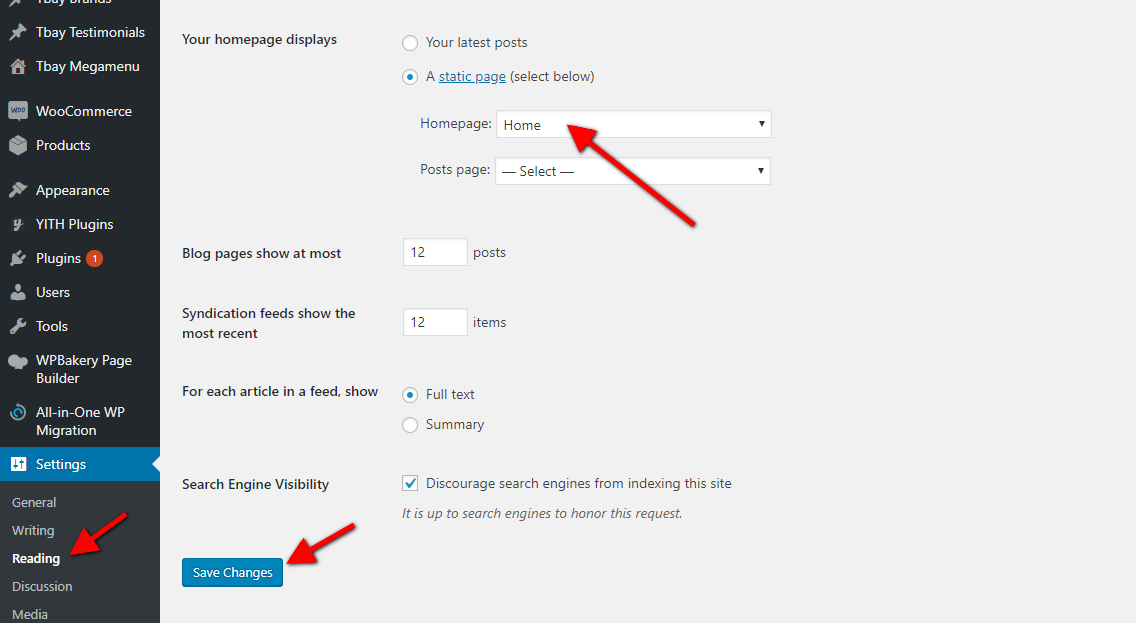The width and height of the screenshot is (1136, 623).
Task: Focus the Syndication feeds items field
Action: tap(435, 322)
